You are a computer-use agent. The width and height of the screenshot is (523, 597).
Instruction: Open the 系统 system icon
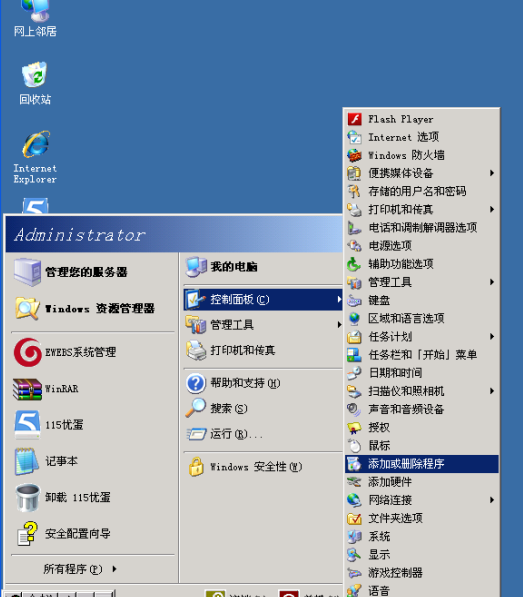click(x=354, y=536)
